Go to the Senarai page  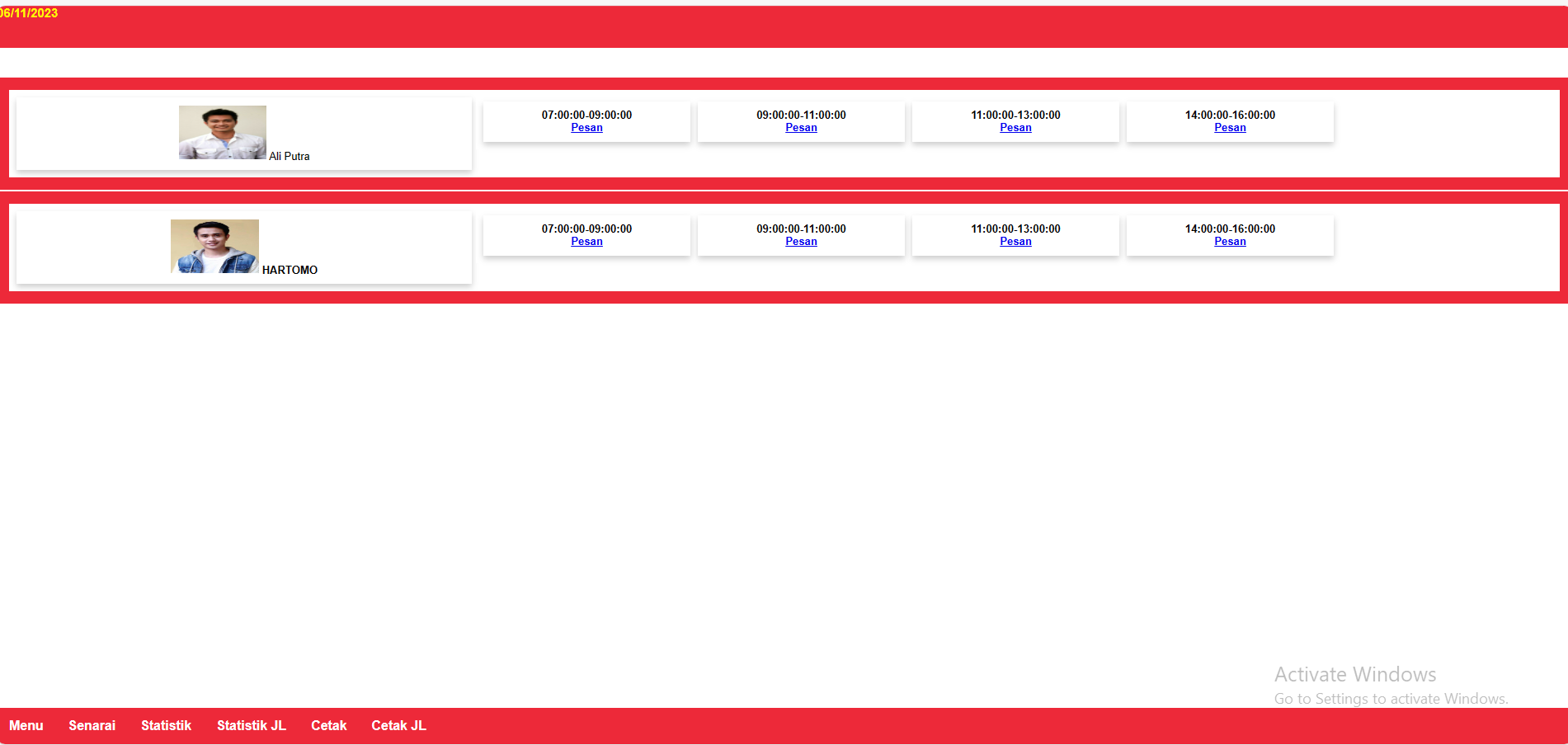click(92, 726)
